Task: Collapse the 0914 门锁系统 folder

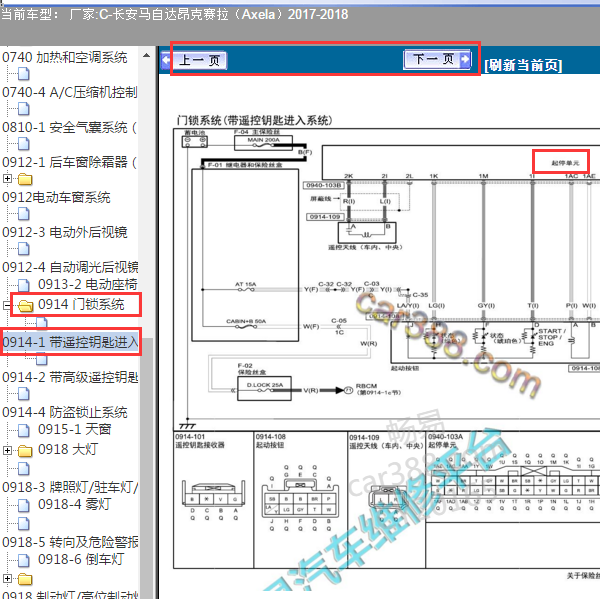Action: point(7,305)
